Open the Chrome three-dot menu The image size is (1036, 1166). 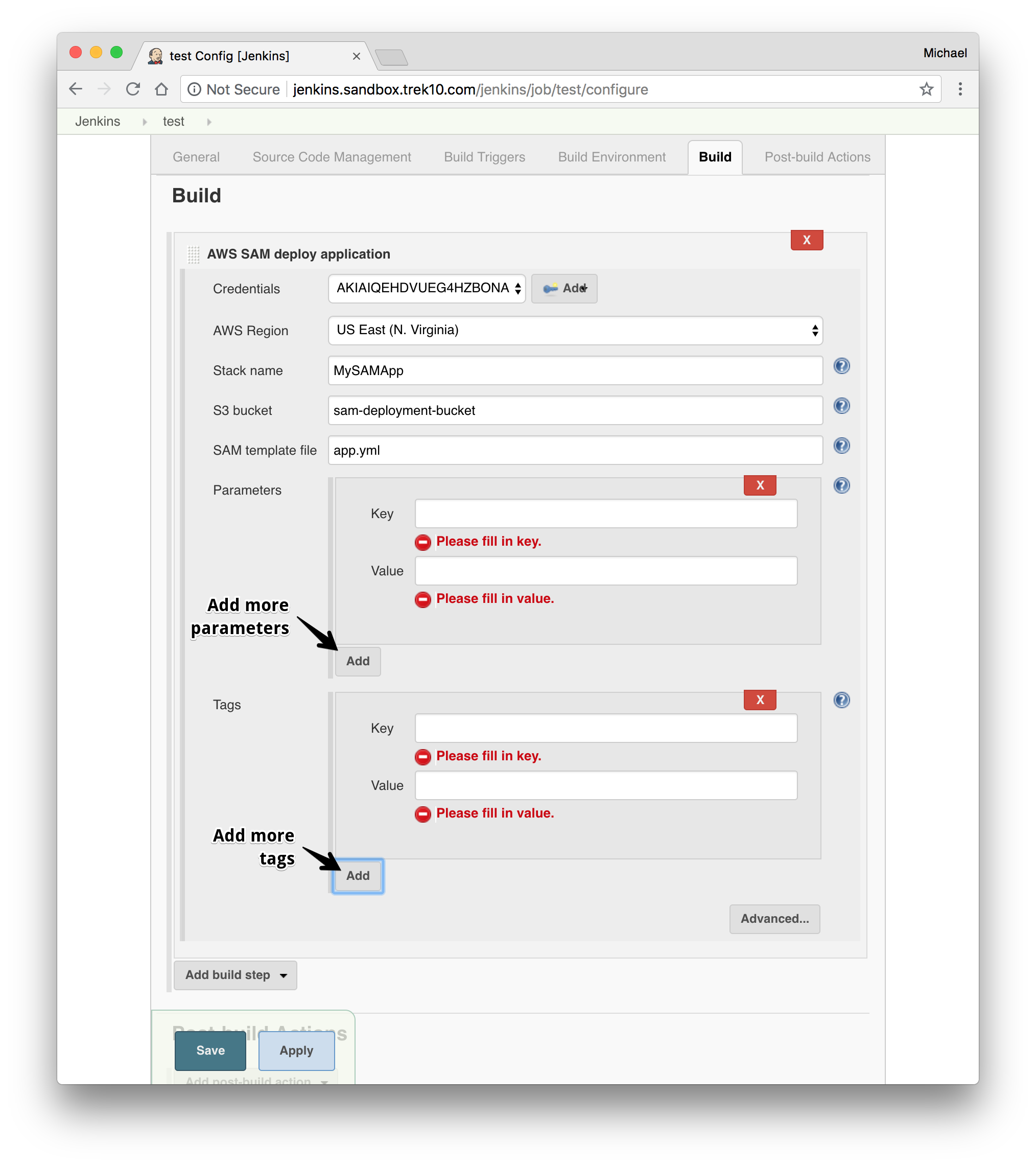point(960,89)
